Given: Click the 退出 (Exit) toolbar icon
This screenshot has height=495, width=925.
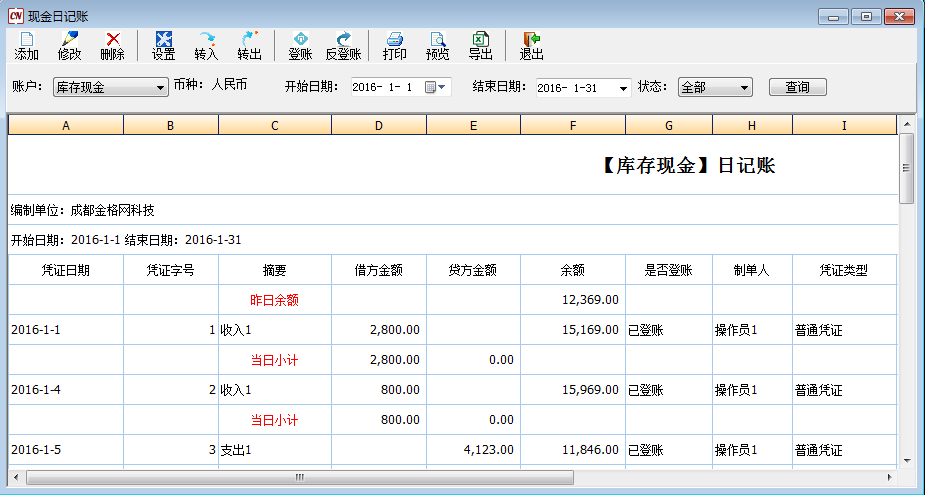Looking at the screenshot, I should [531, 45].
